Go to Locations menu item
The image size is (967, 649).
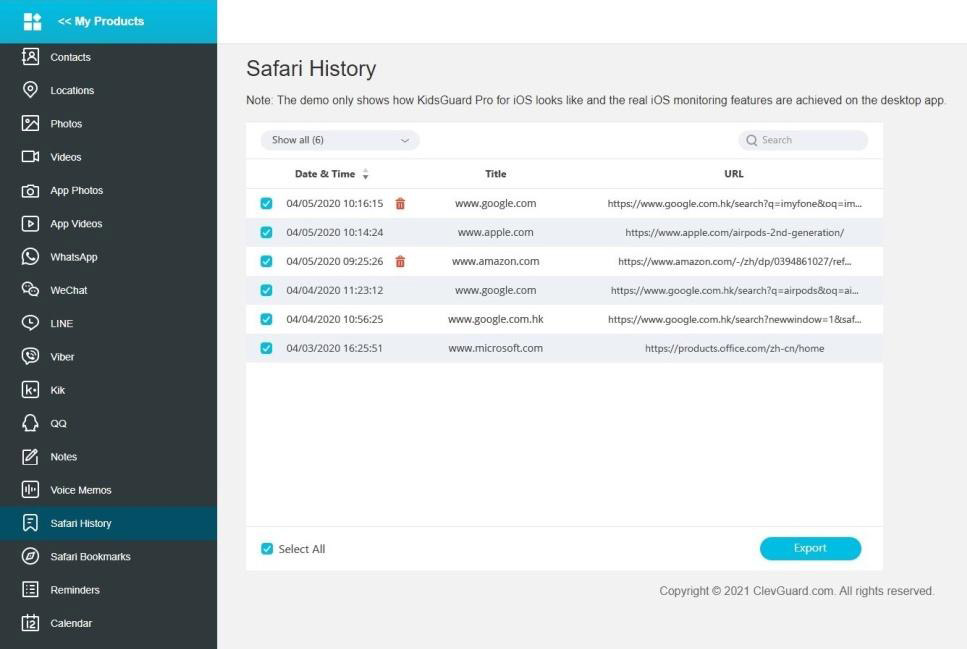pos(109,90)
